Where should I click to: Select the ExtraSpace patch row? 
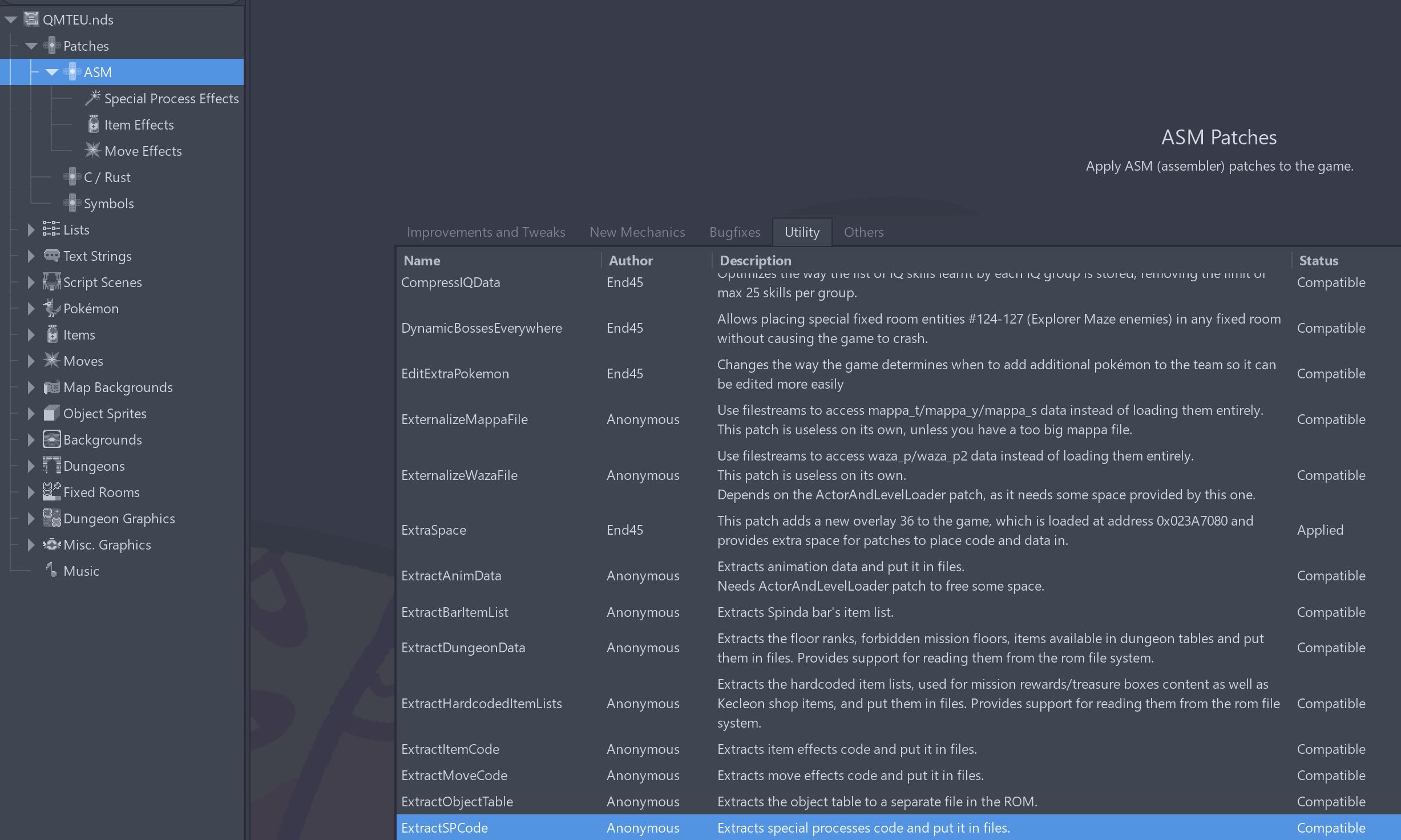[434, 530]
